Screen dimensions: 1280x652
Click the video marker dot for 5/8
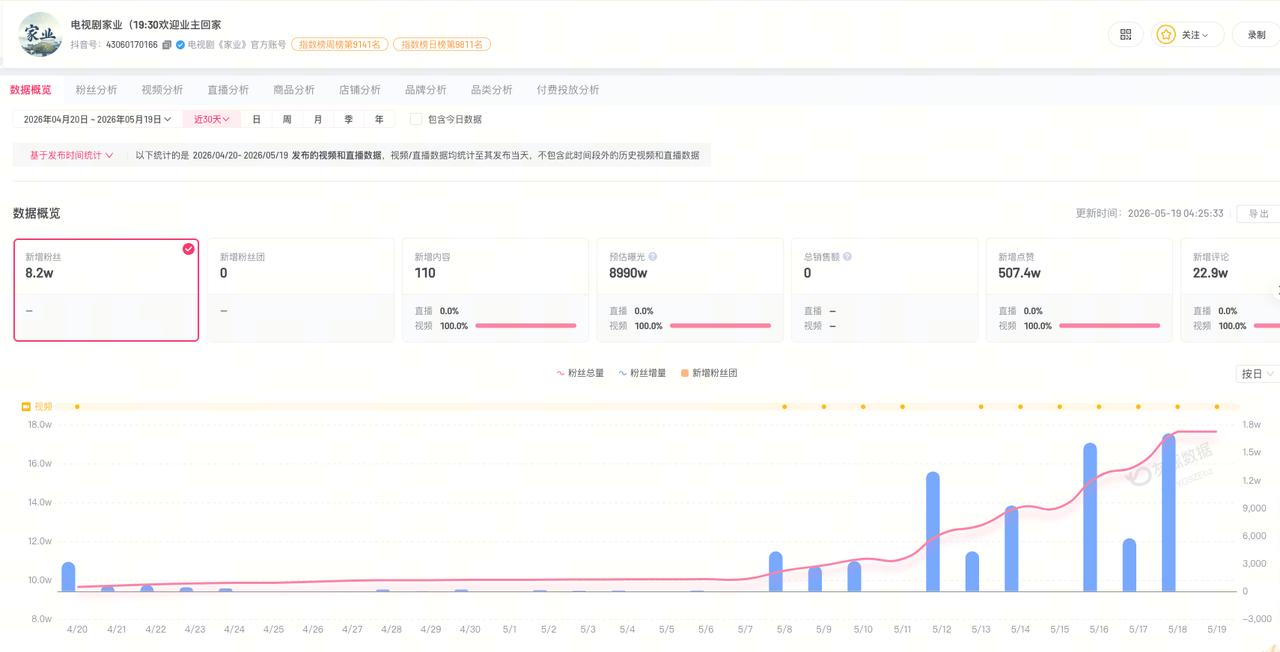(x=785, y=407)
